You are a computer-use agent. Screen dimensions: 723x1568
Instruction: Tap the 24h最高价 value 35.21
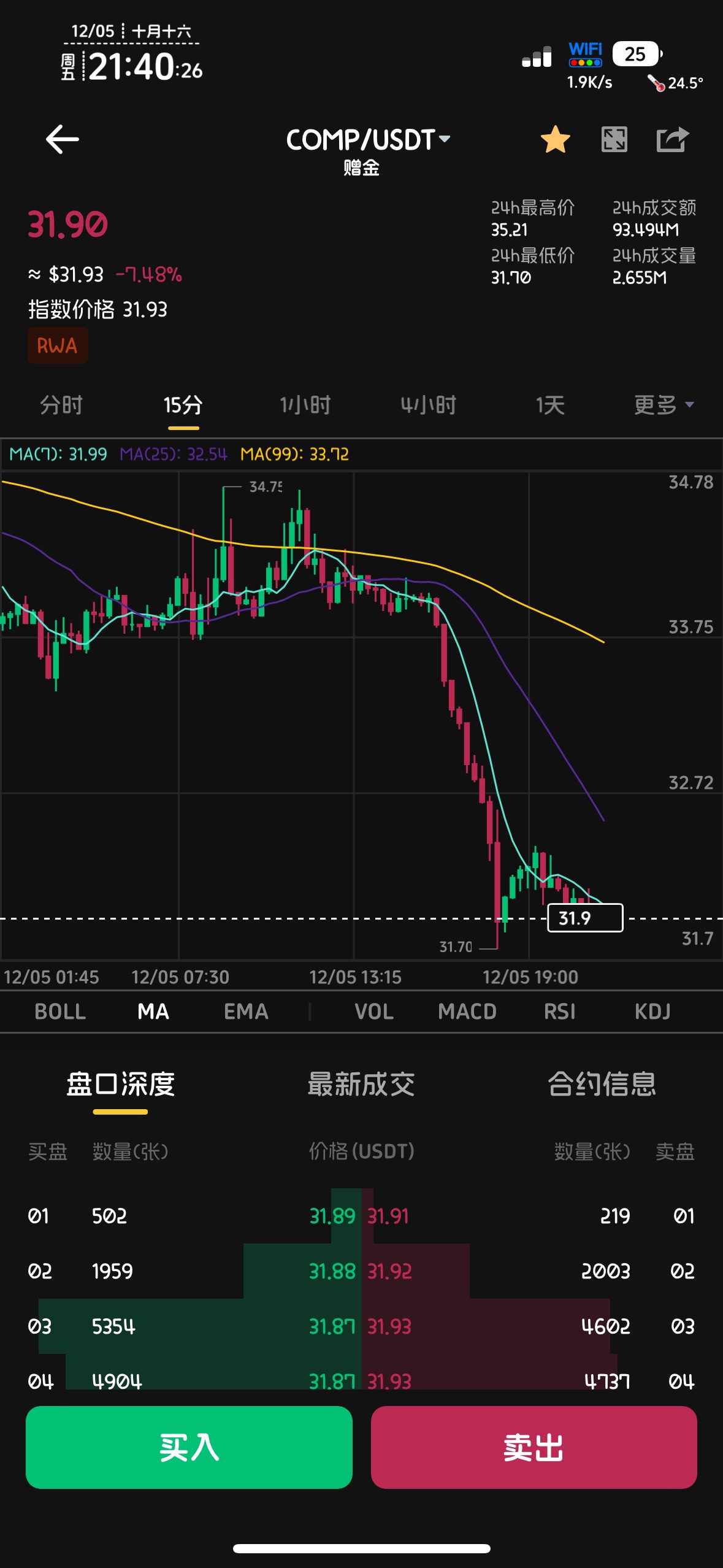(509, 230)
